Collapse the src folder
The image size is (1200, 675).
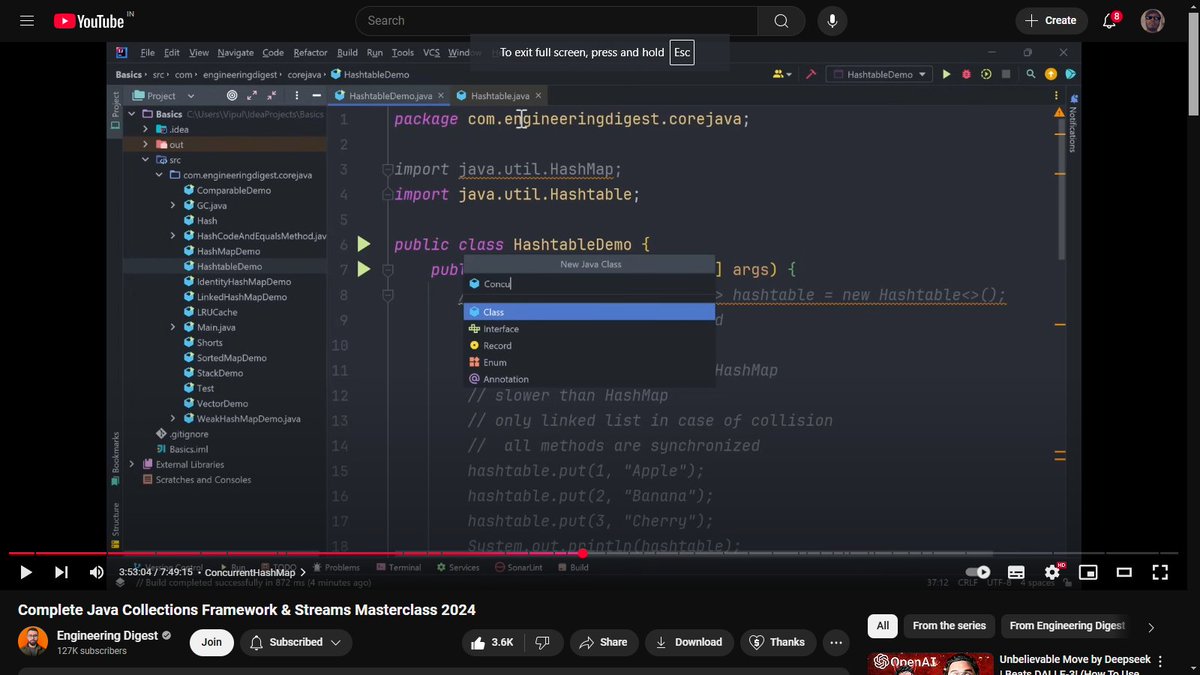[146, 160]
